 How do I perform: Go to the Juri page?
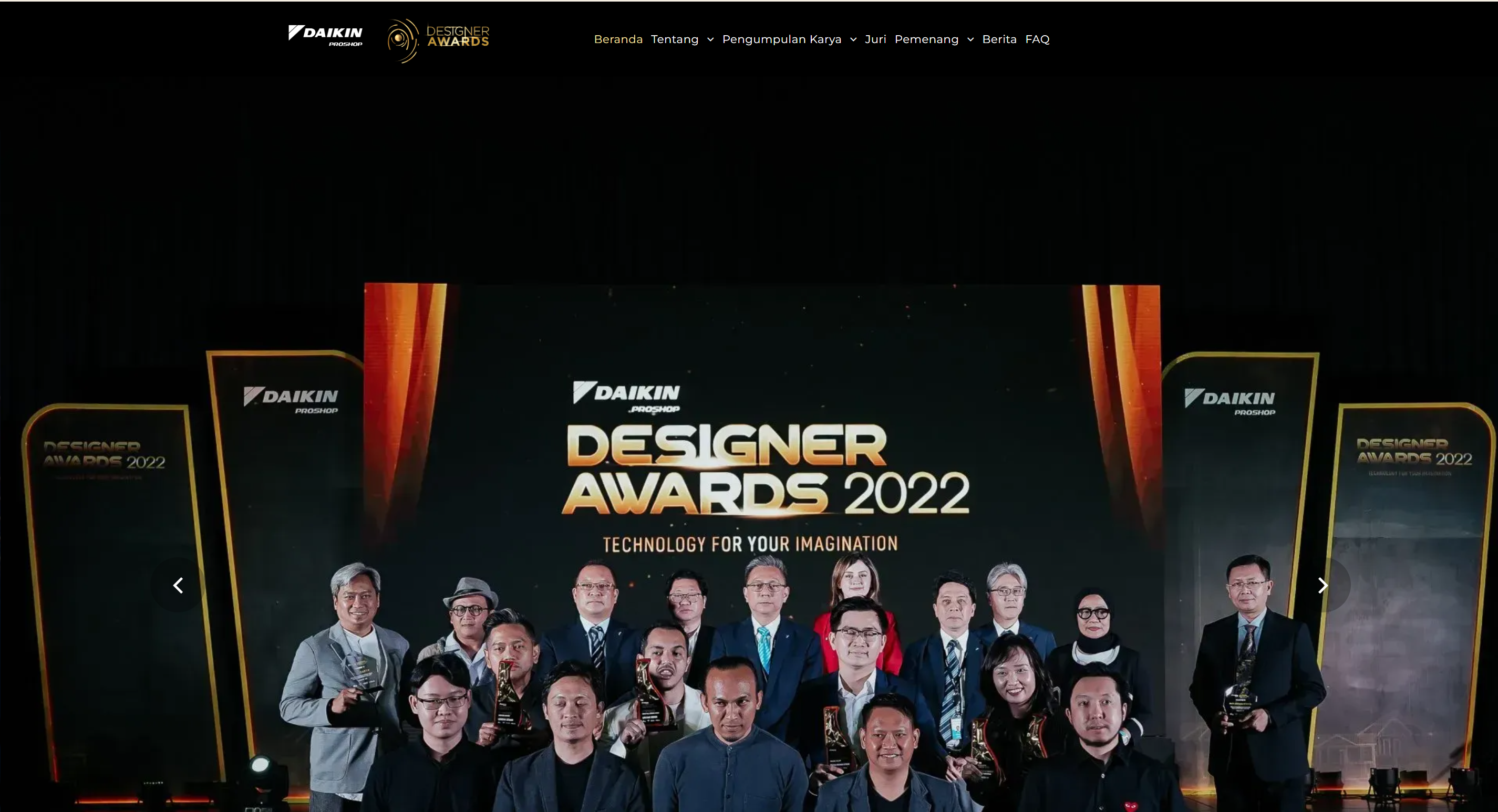pos(875,39)
